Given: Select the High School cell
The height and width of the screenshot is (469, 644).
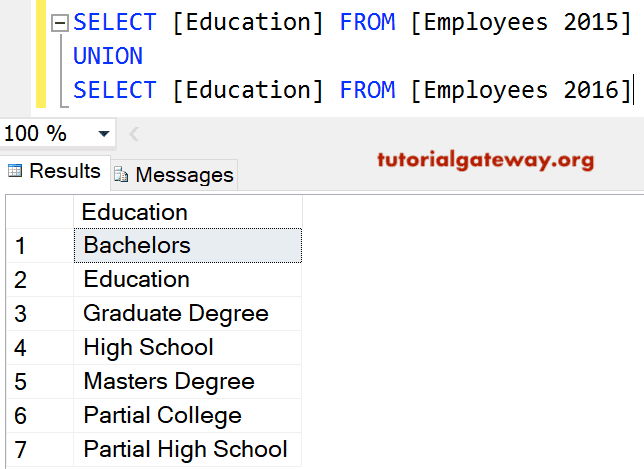Looking at the screenshot, I should [188, 348].
